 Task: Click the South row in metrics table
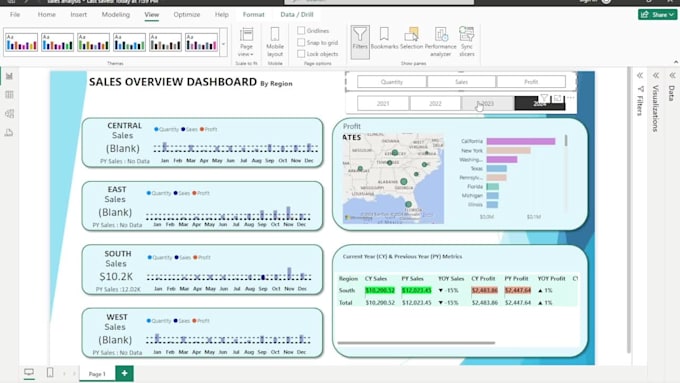tap(458, 290)
